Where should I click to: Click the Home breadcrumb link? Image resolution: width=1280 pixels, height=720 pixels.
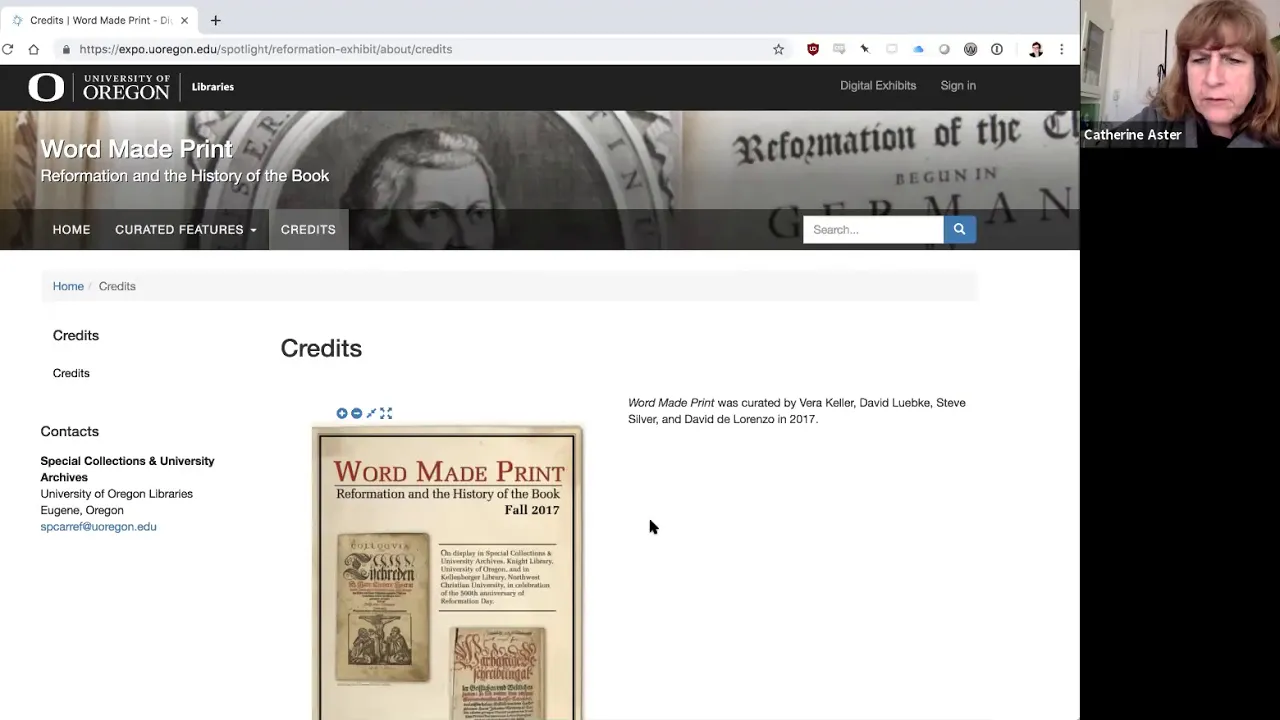68,286
